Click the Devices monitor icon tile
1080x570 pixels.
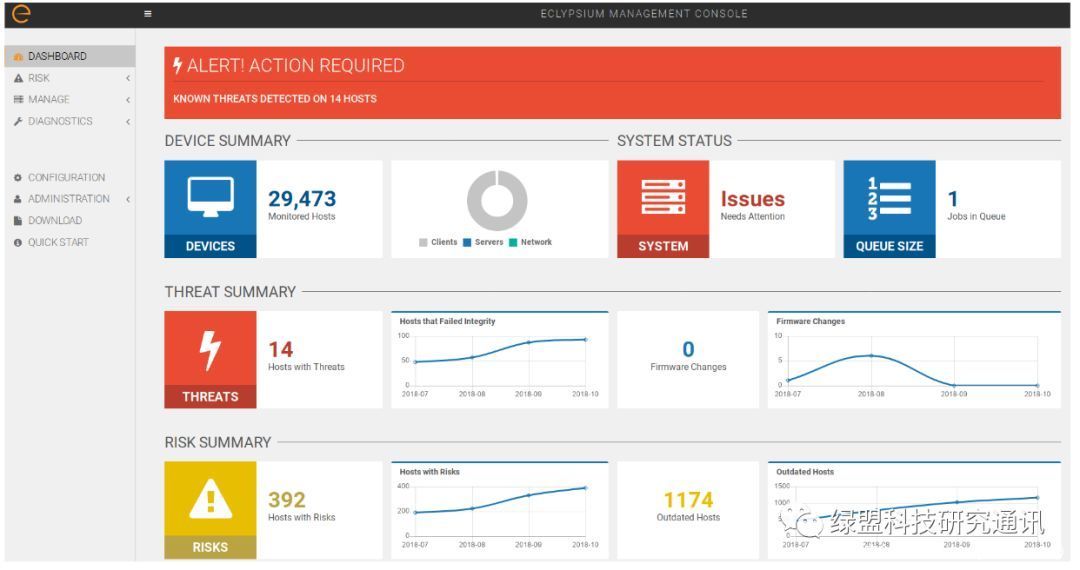[210, 209]
